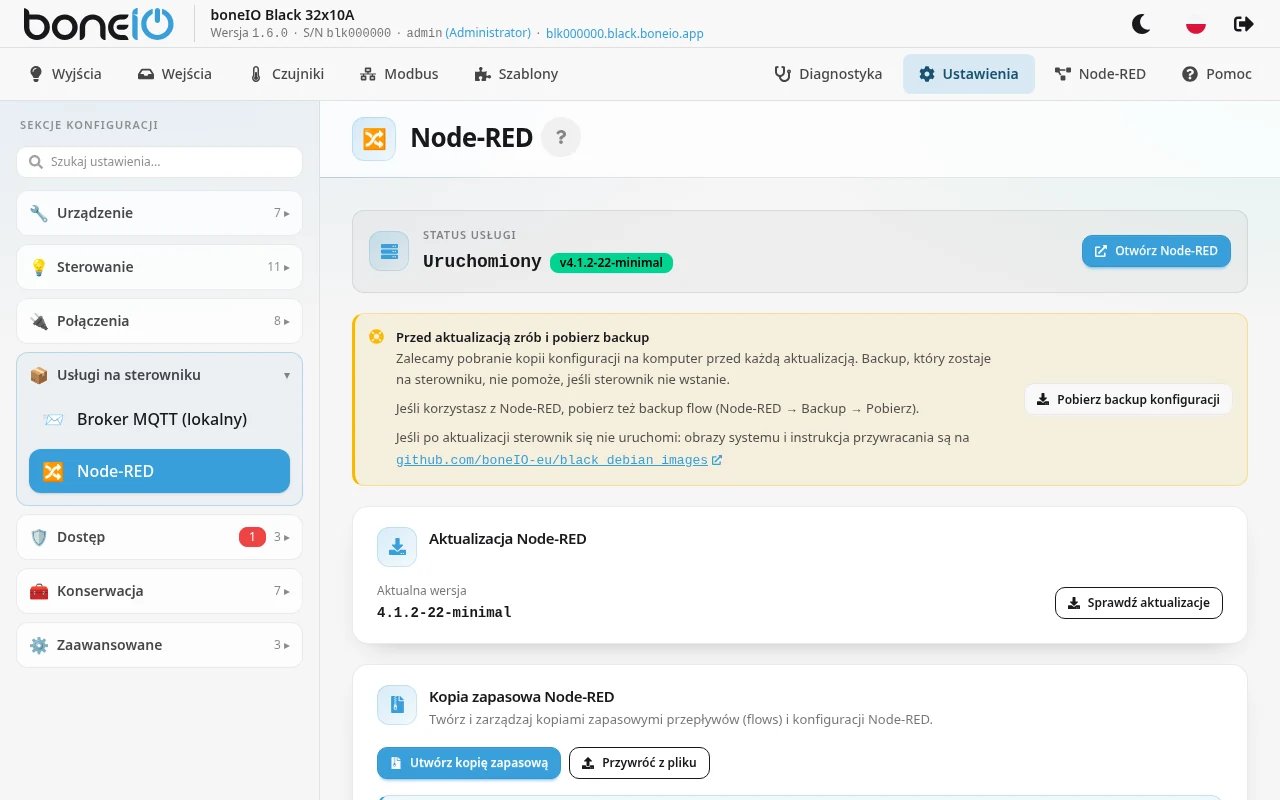Click the admin (Administrator) user link
1280x800 pixels.
click(469, 33)
